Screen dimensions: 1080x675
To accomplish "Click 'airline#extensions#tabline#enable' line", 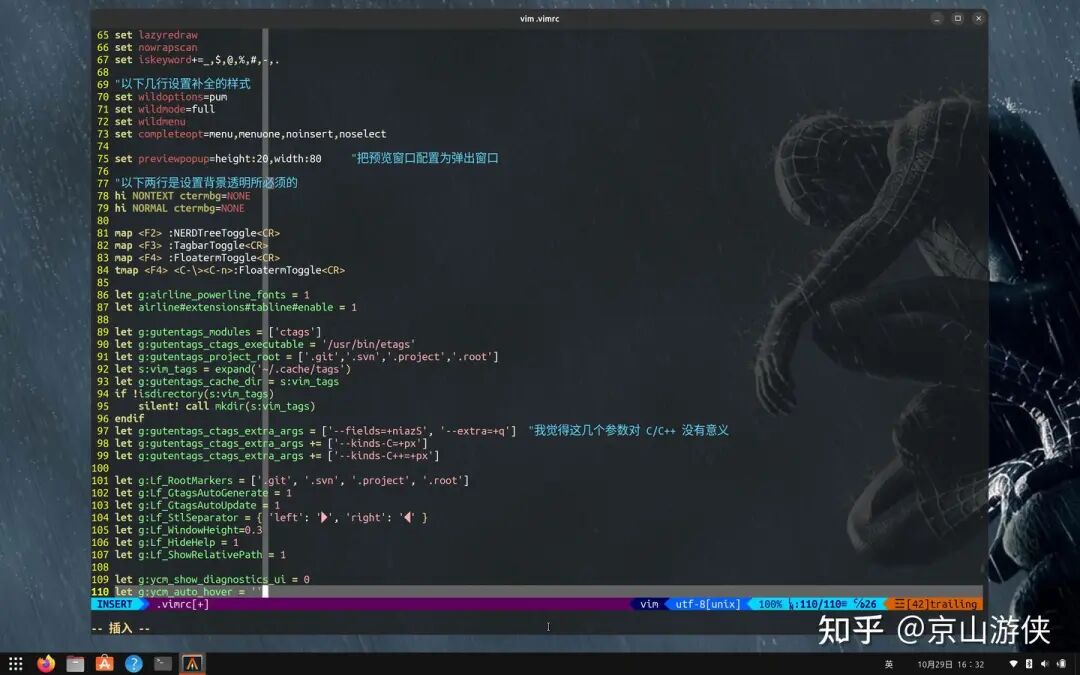I will (x=236, y=308).
